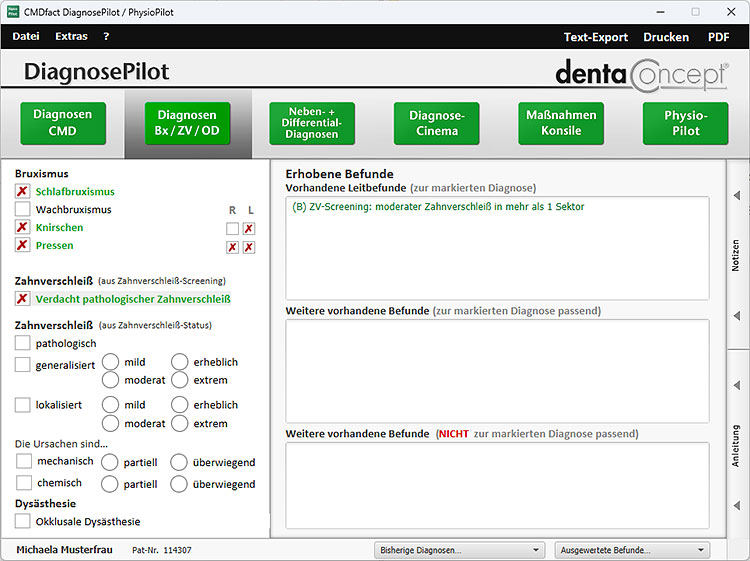Click the Schlafbruxismus green label
Image resolution: width=750 pixels, height=561 pixels.
[x=75, y=191]
